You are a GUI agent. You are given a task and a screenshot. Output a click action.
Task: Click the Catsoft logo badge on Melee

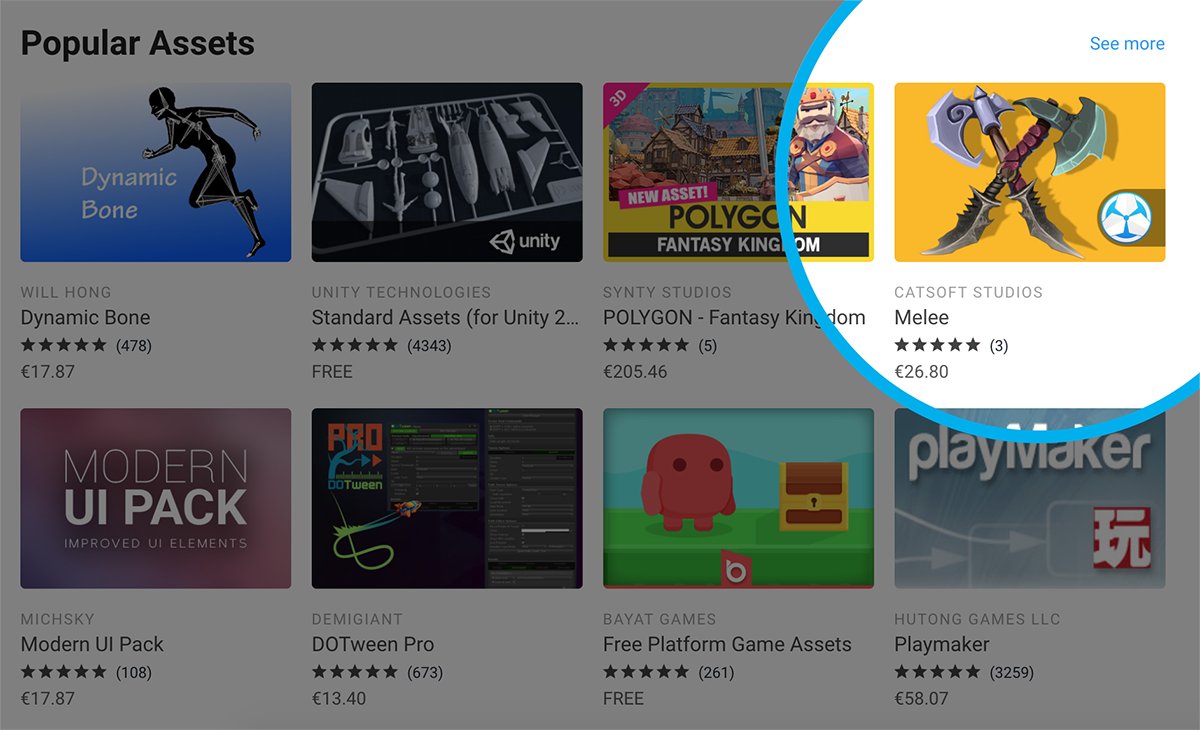point(1126,219)
